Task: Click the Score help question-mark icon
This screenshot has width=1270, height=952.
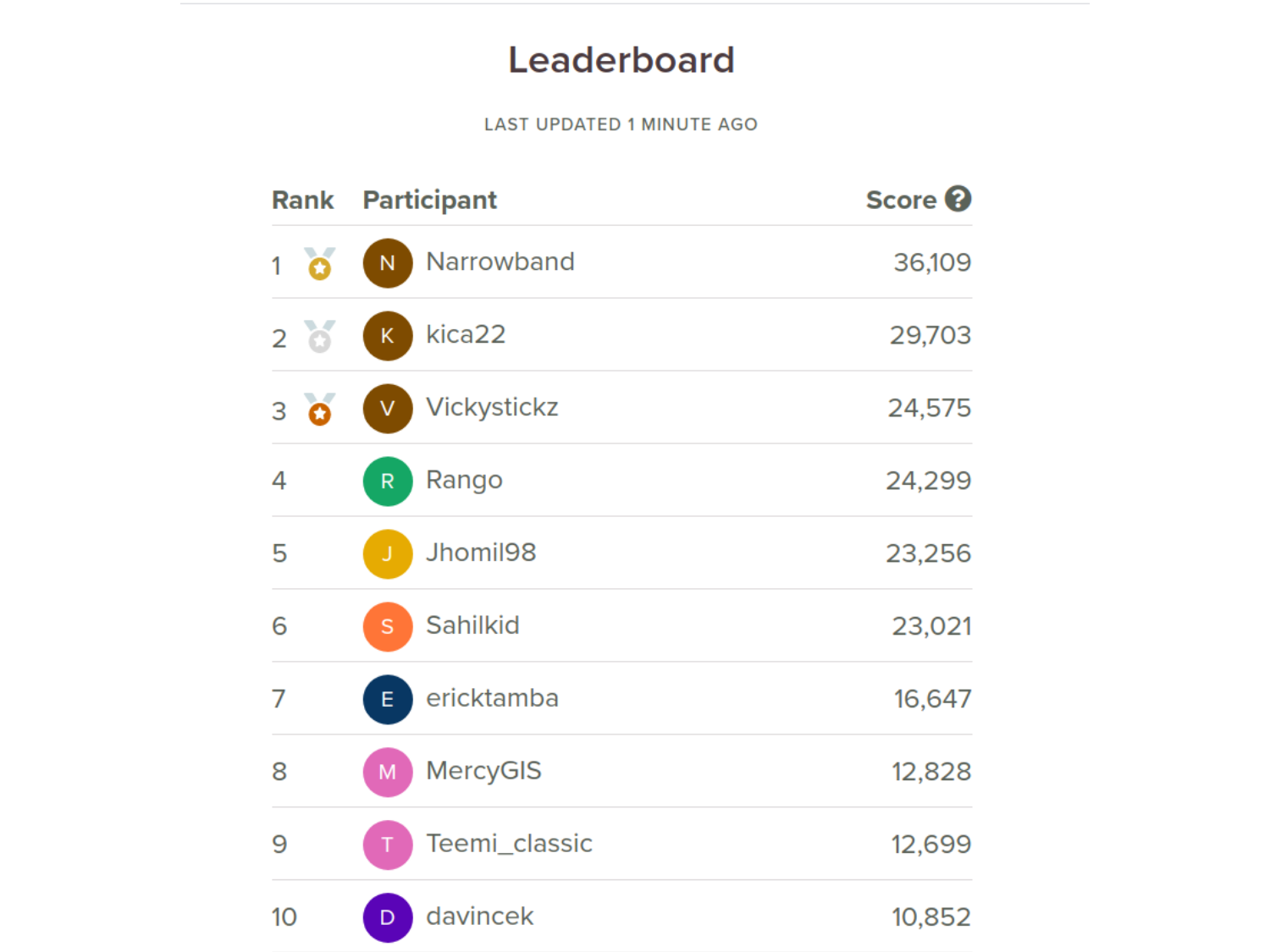Action: (x=958, y=199)
